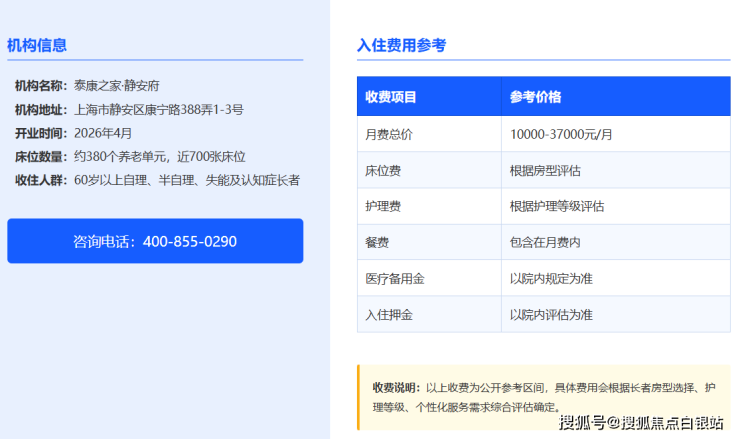Select the 10000-37000元/月 price cell
The image size is (740, 439).
tap(616, 134)
